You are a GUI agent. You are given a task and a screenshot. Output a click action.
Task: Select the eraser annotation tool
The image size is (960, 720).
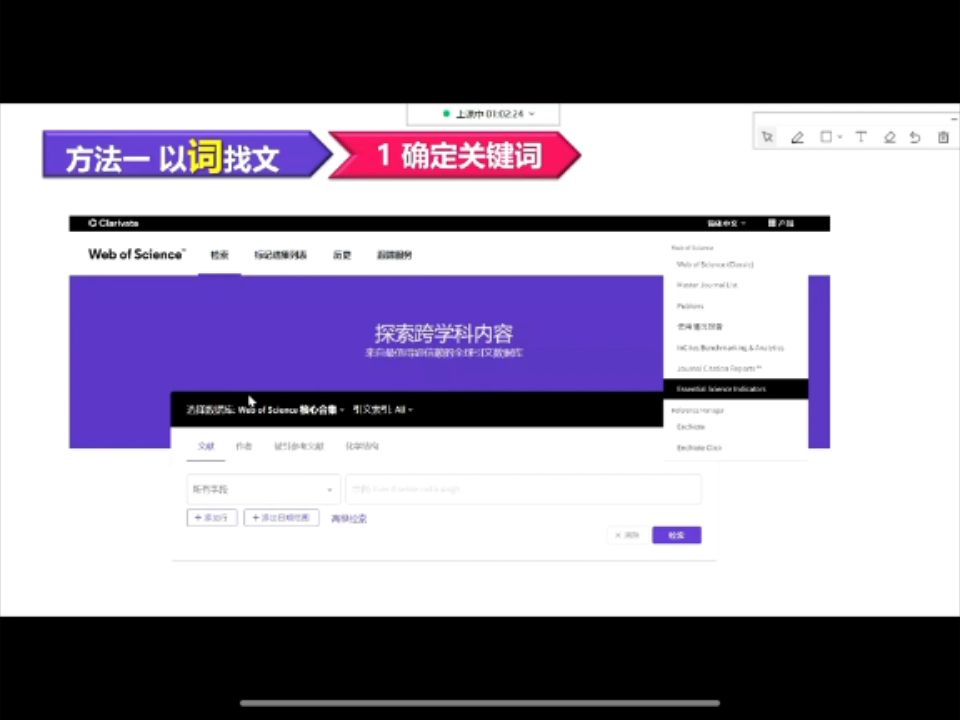pyautogui.click(x=890, y=137)
